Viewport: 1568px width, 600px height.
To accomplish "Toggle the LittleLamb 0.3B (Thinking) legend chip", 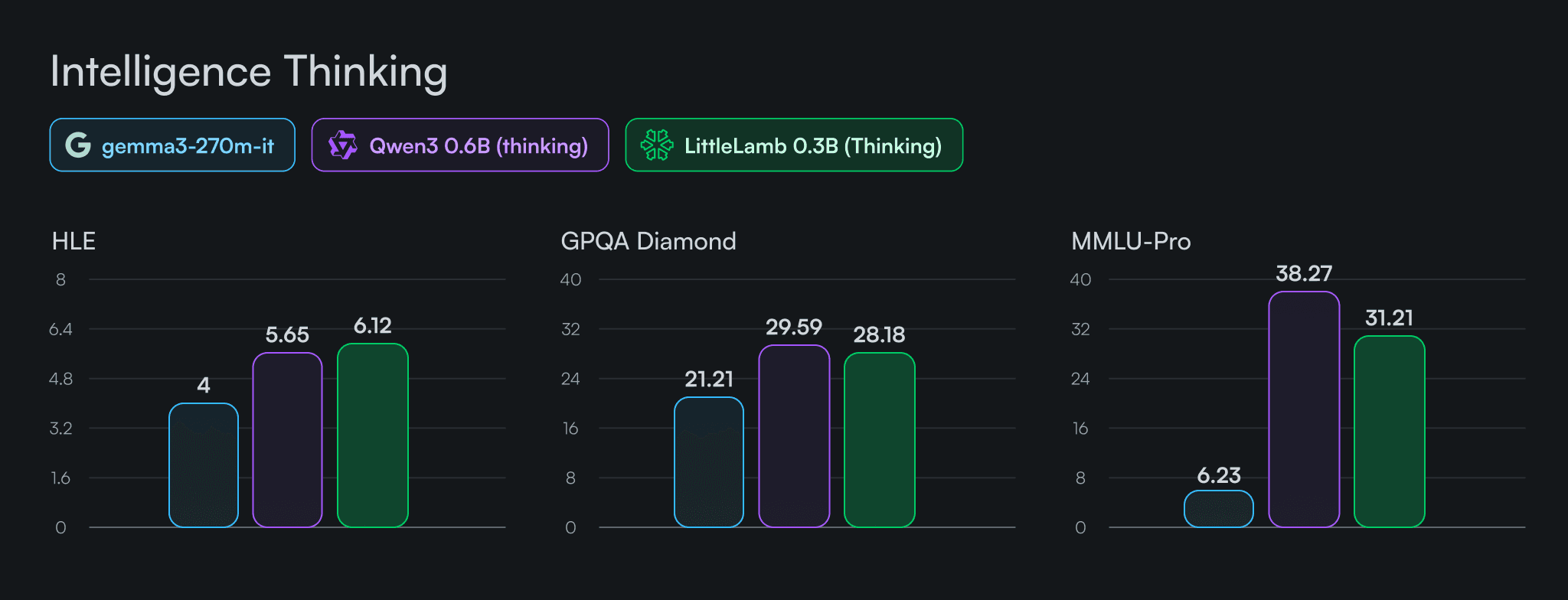I will tap(794, 145).
